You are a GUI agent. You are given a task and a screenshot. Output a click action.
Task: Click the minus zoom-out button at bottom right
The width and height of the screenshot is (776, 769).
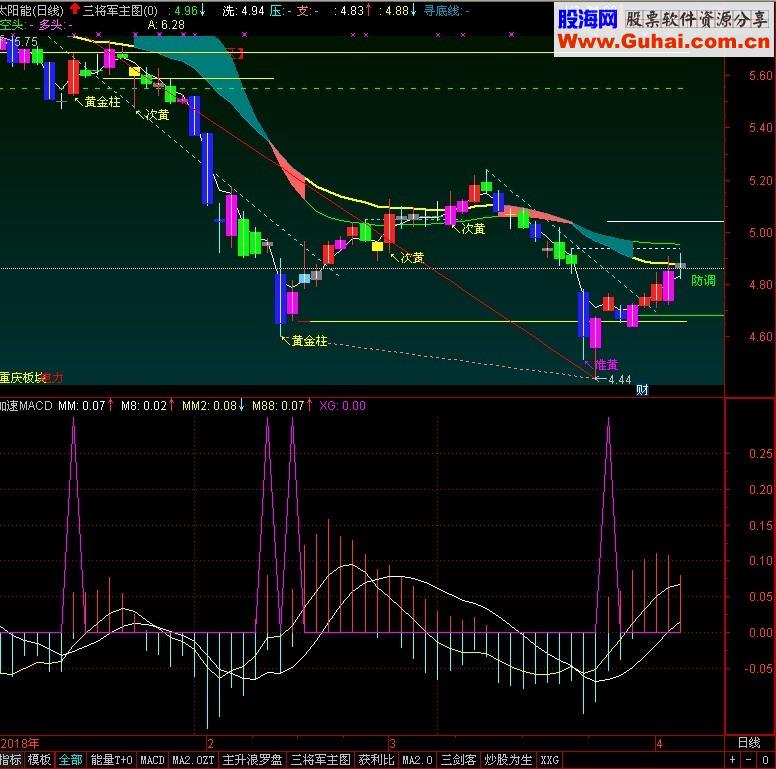pos(748,760)
